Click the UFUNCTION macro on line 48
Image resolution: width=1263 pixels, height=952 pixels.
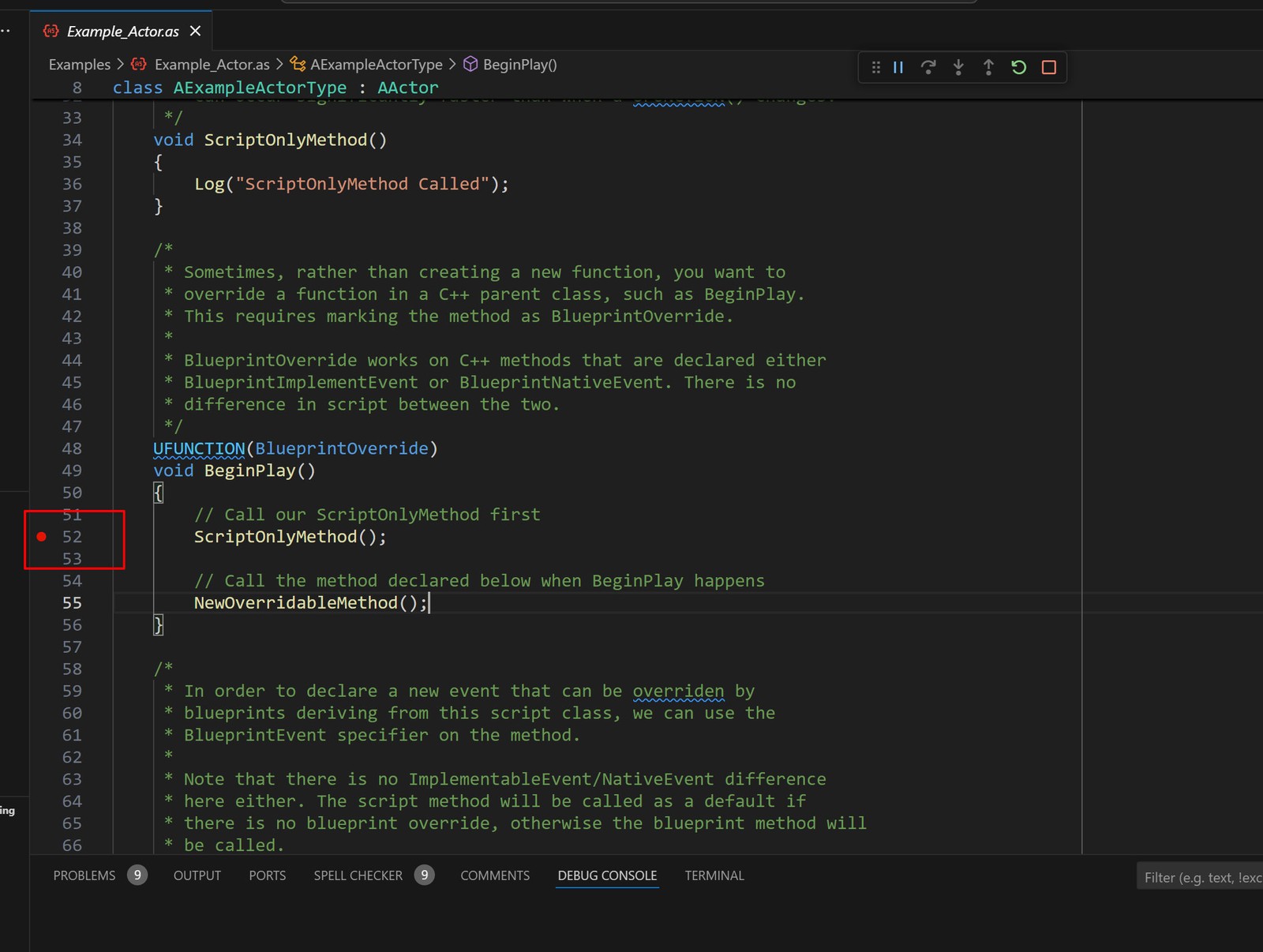pyautogui.click(x=199, y=448)
